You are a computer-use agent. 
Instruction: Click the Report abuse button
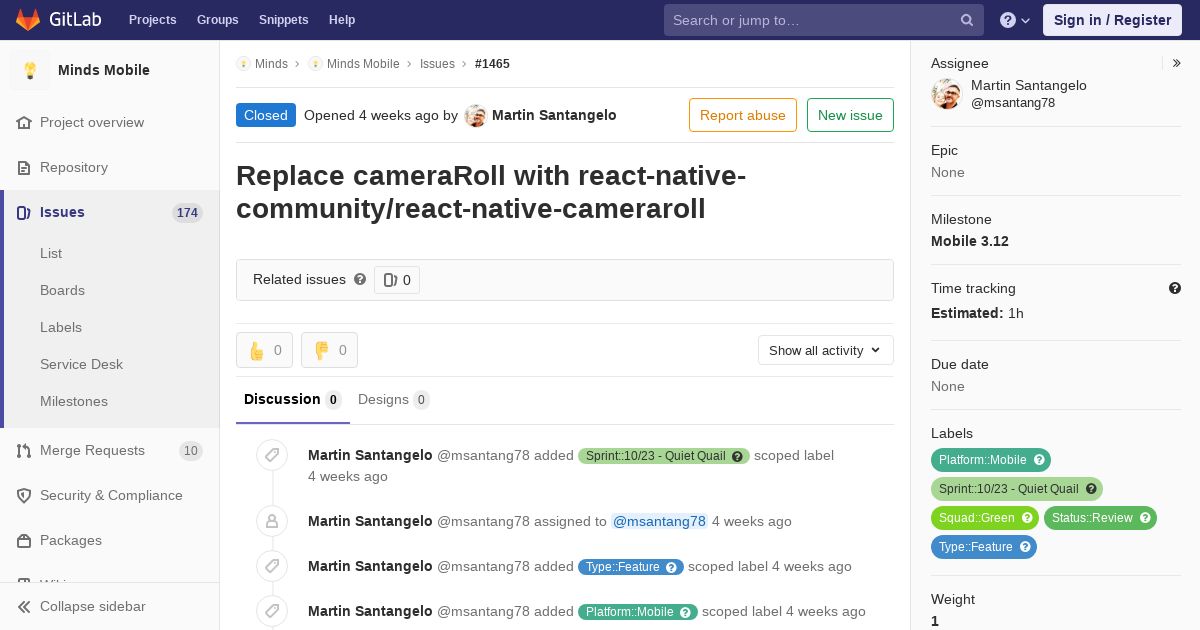pyautogui.click(x=743, y=115)
